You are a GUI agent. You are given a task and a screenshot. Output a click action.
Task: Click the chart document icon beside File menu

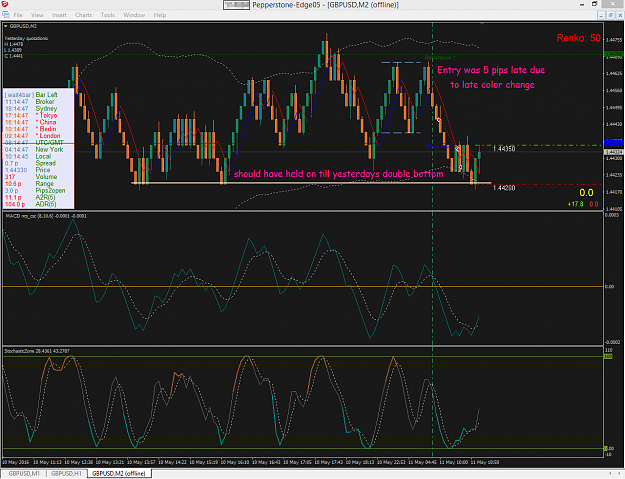[6, 15]
